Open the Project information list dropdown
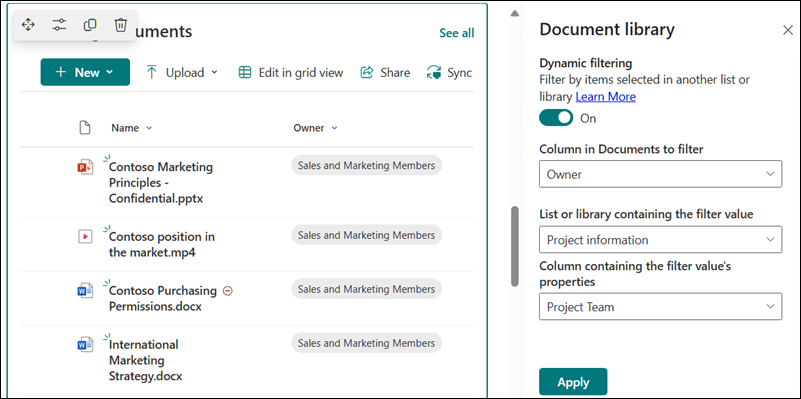Viewport: 801px width, 399px height. pyautogui.click(x=661, y=240)
